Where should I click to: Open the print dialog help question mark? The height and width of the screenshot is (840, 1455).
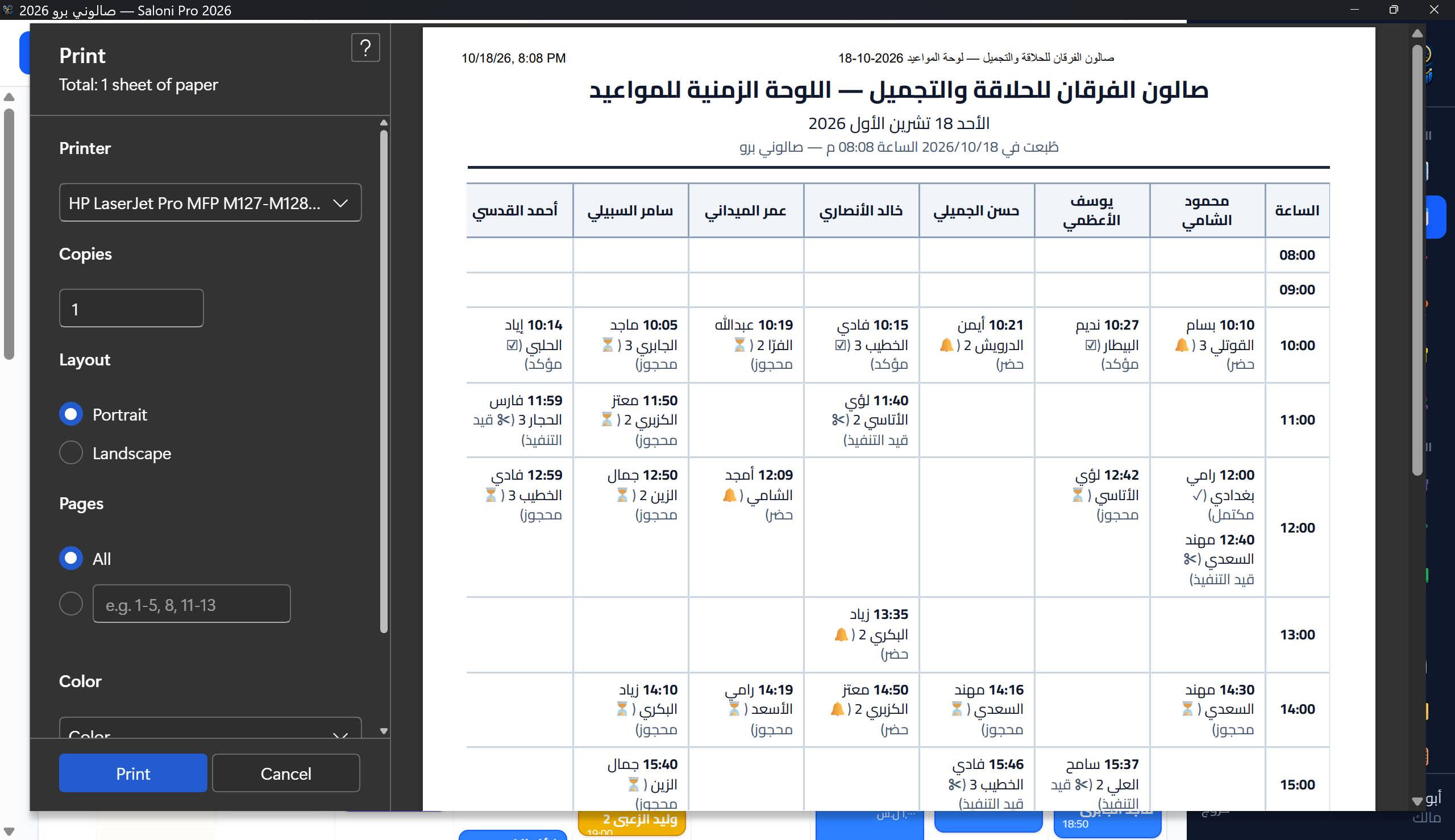[x=365, y=47]
